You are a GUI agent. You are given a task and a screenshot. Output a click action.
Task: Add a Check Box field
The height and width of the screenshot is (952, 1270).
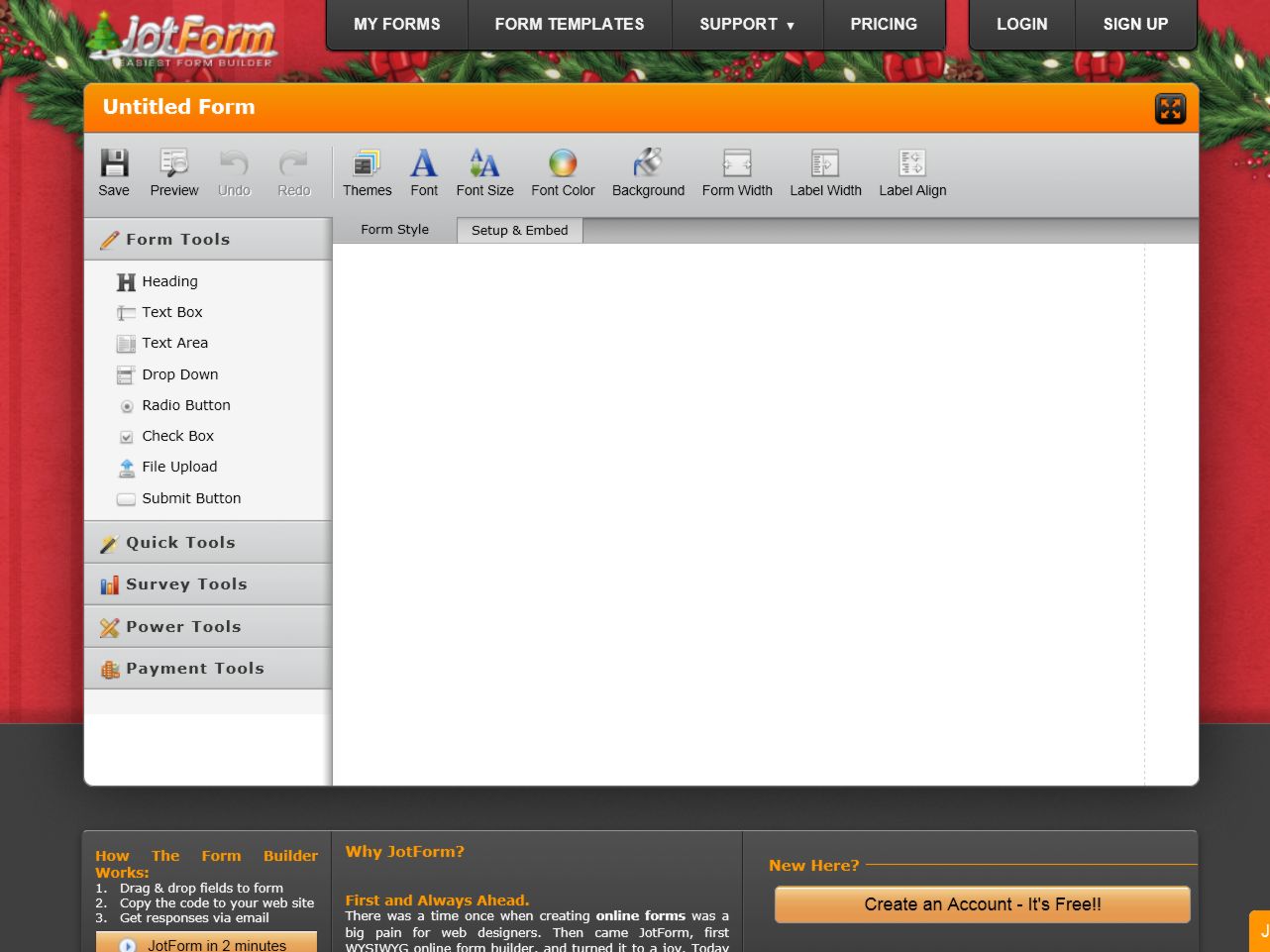tap(178, 436)
